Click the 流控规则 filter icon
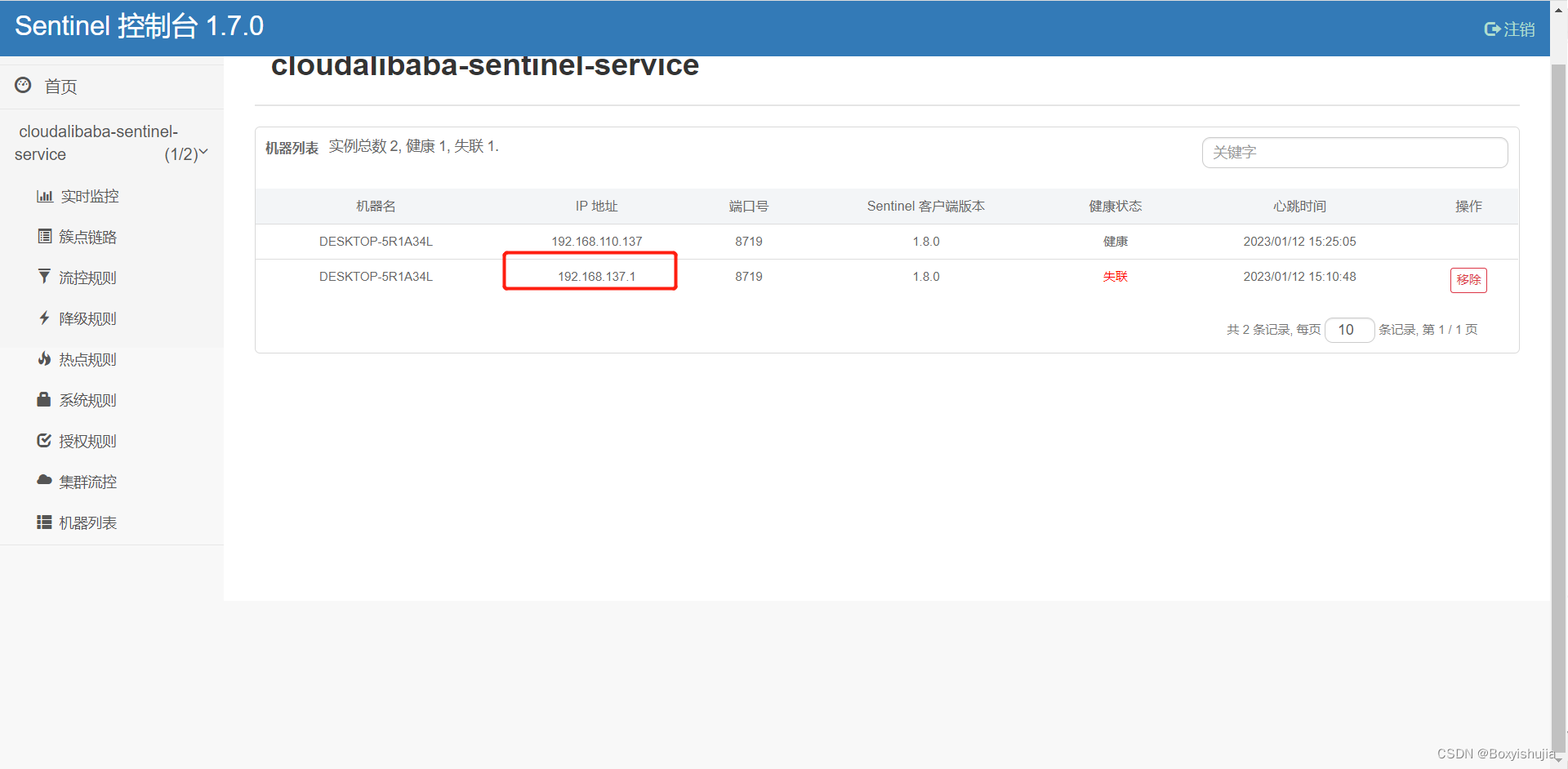This screenshot has width=1568, height=769. point(46,277)
